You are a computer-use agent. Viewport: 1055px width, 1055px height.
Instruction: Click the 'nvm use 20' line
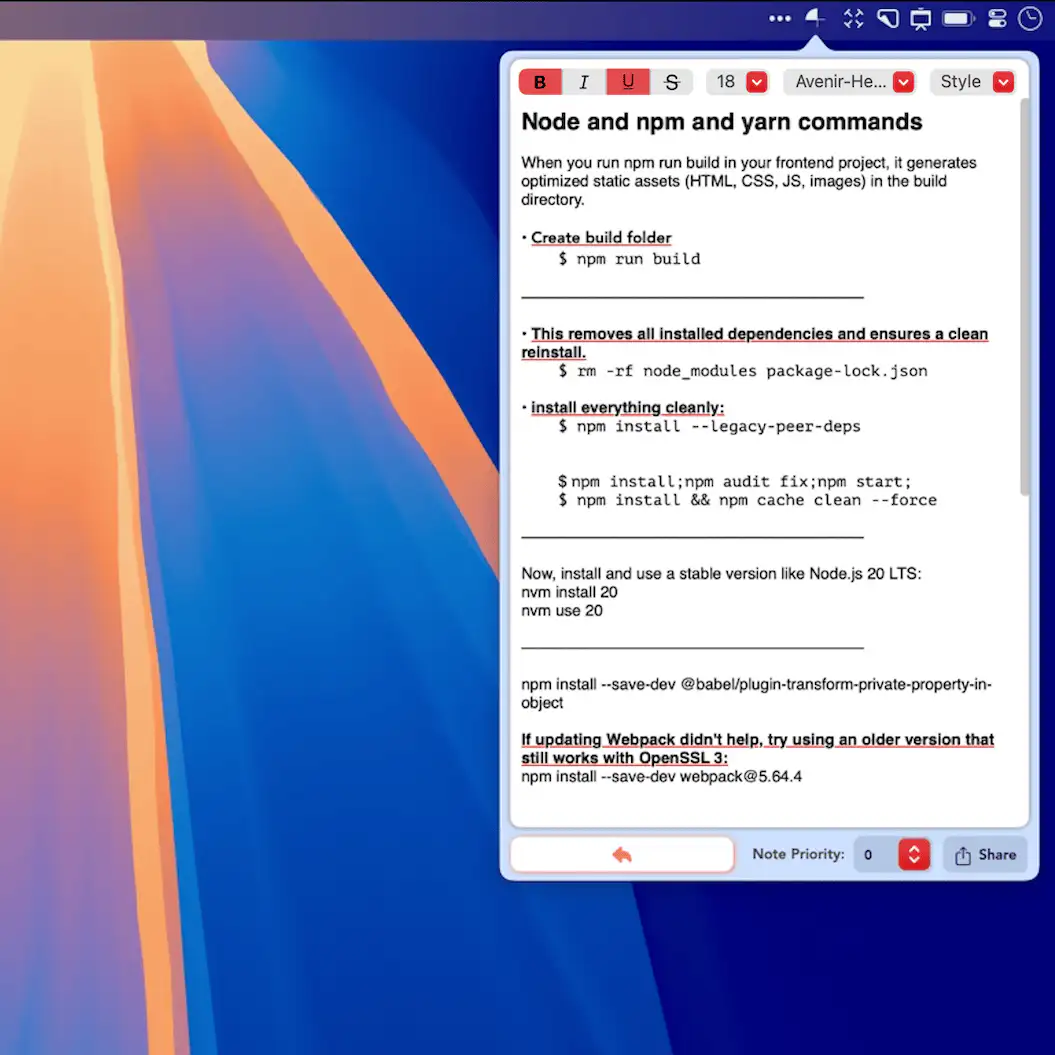pos(562,611)
